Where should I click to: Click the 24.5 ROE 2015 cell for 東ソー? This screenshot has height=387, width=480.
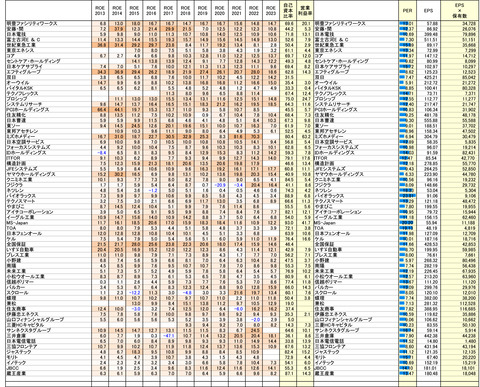[134, 126]
